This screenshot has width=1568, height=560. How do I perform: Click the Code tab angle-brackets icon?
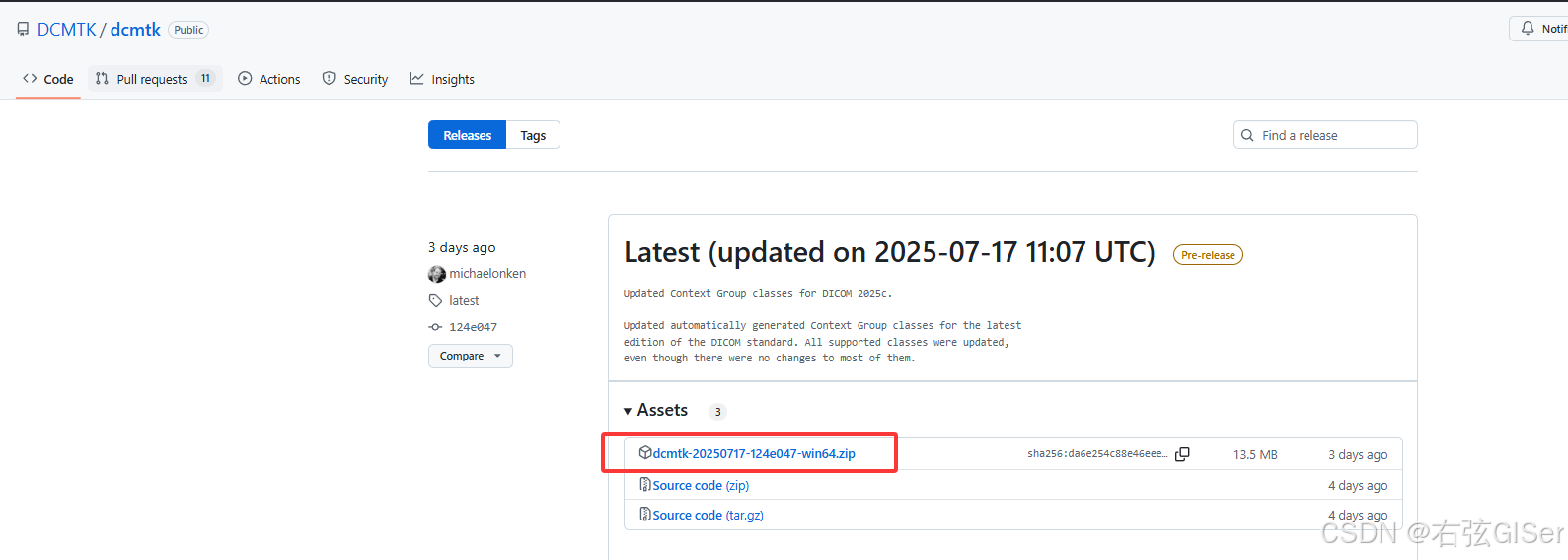pyautogui.click(x=30, y=79)
